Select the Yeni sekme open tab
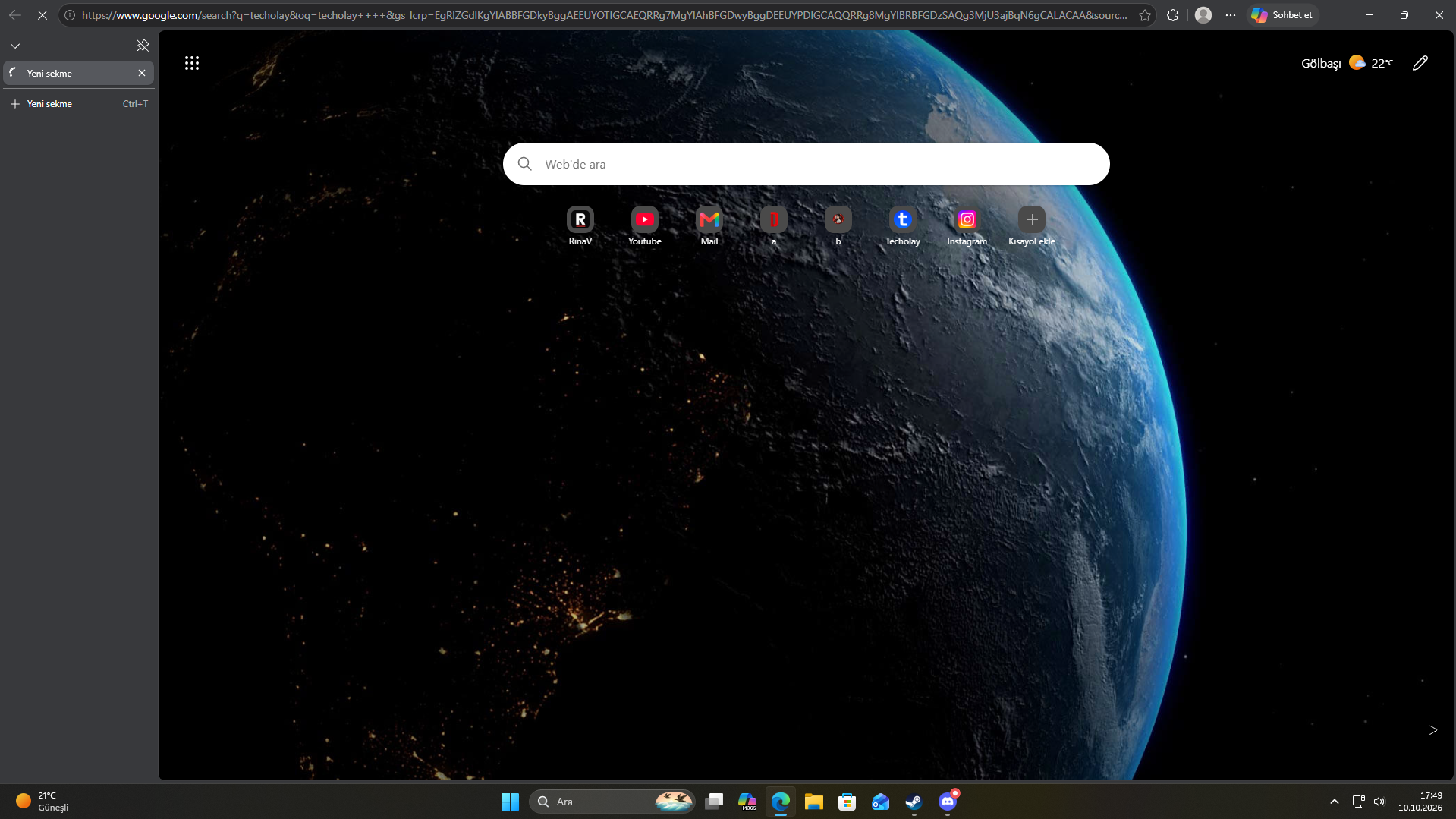The width and height of the screenshot is (1456, 819). pyautogui.click(x=79, y=73)
